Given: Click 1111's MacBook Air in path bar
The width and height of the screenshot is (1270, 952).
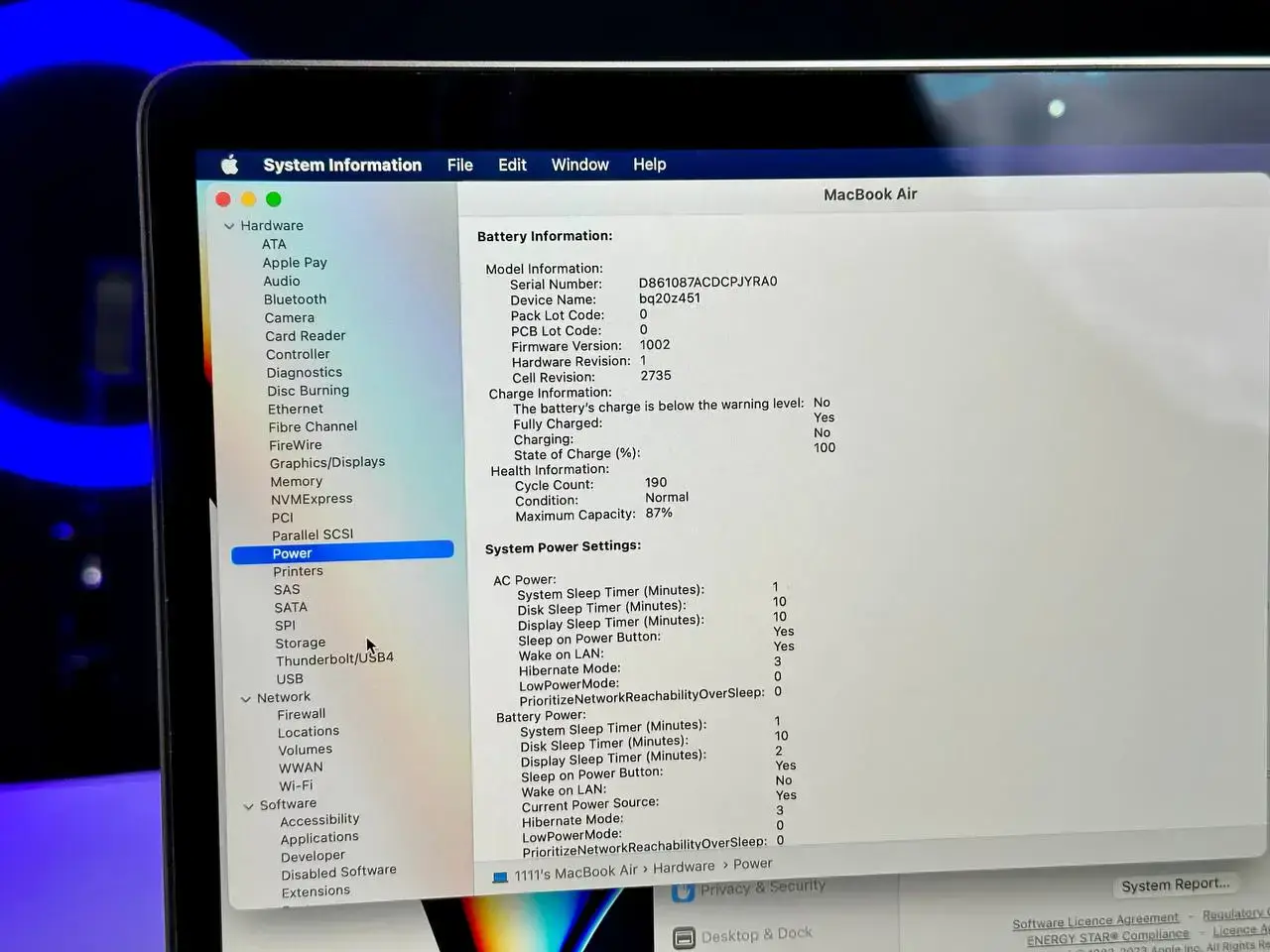Looking at the screenshot, I should click(x=575, y=873).
